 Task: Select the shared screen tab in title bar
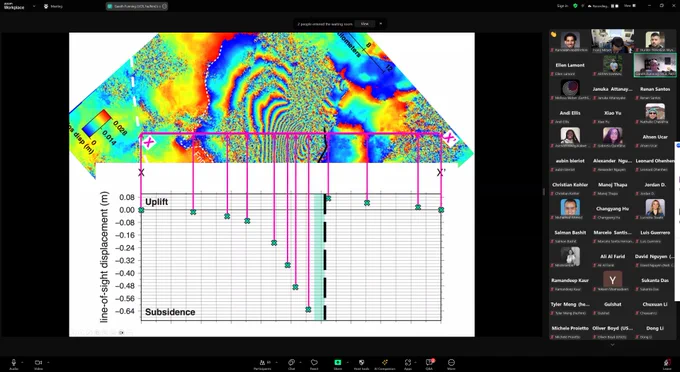coord(137,7)
